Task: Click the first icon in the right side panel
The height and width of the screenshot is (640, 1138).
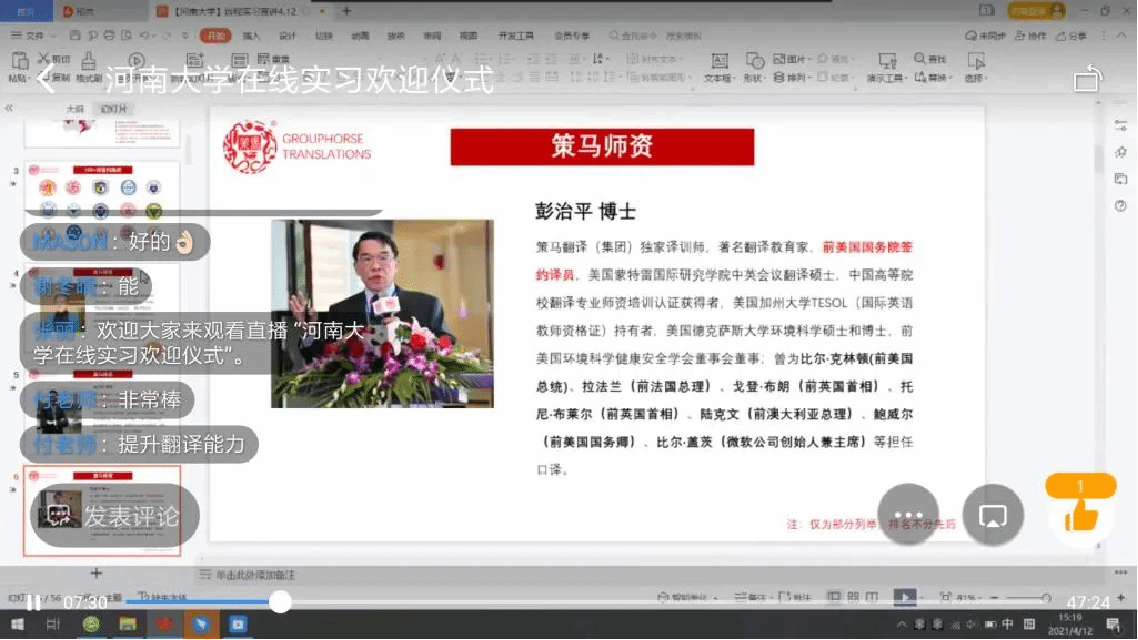Action: (x=1121, y=125)
